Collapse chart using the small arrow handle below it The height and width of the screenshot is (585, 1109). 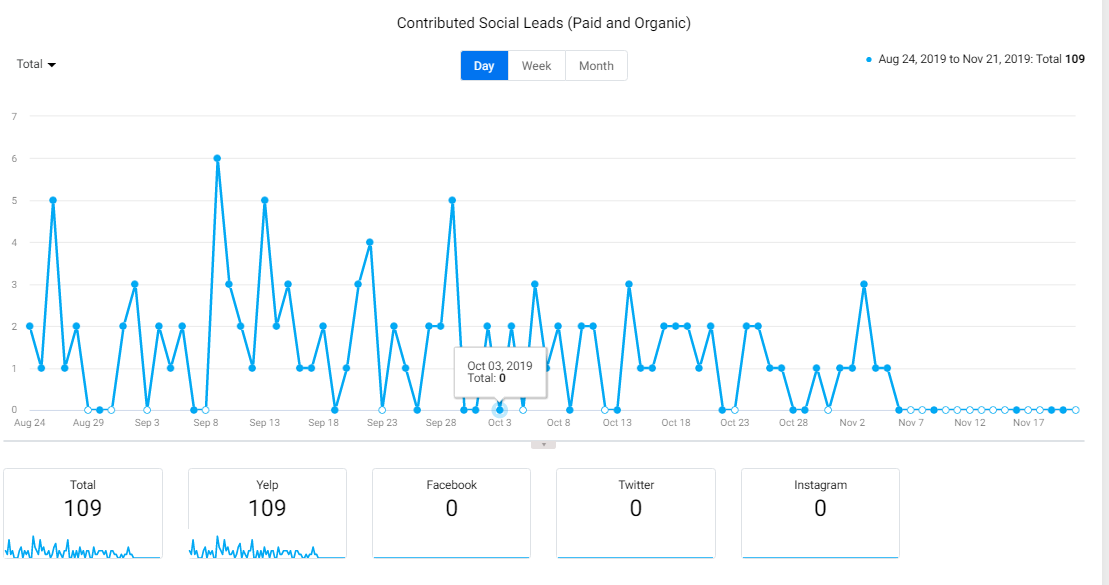pos(543,445)
